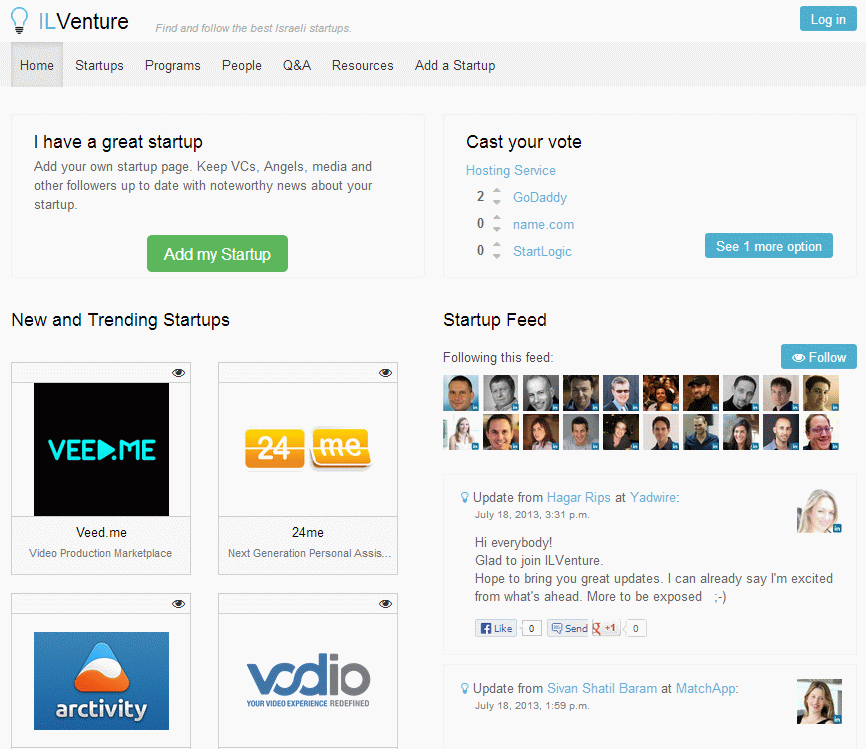Click the 'Next Generation Personal Assis...' description
This screenshot has width=866, height=749.
(310, 553)
